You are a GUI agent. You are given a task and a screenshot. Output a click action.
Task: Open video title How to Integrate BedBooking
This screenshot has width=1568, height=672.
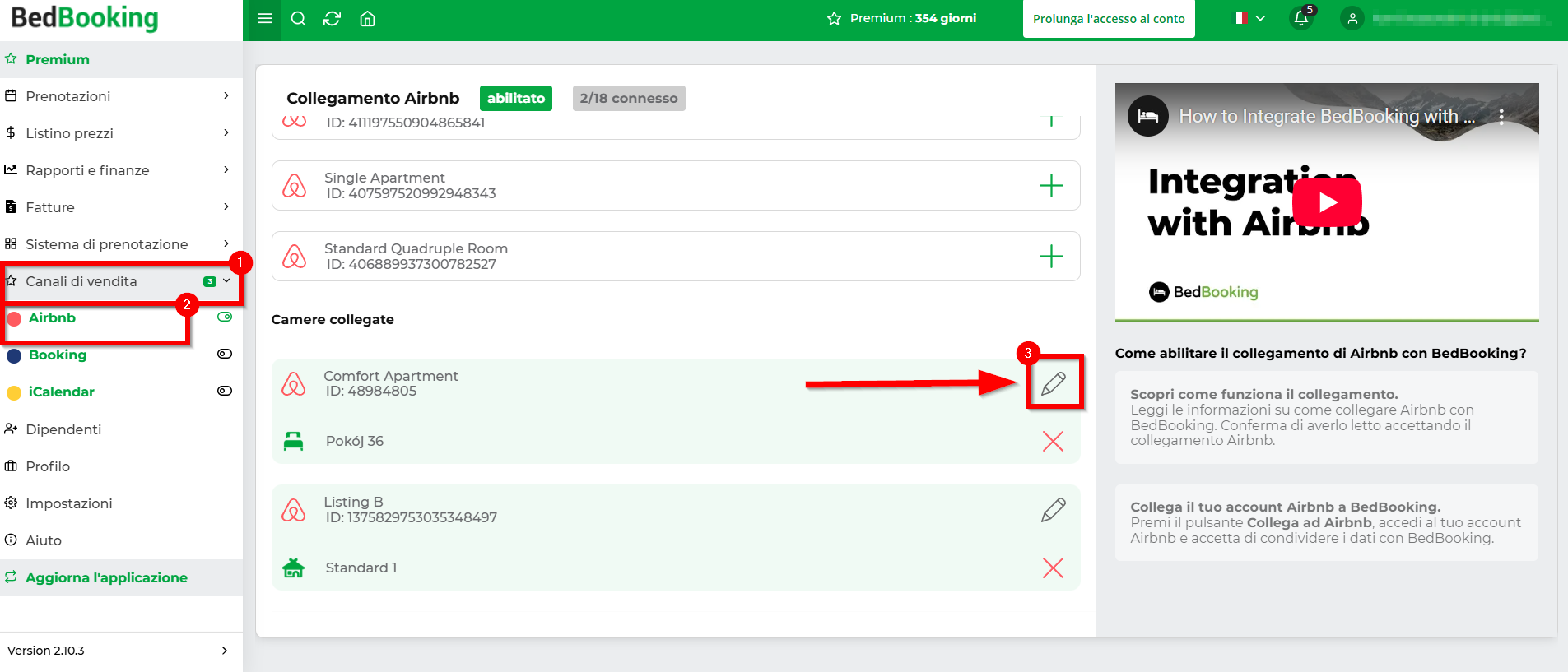tap(1327, 116)
